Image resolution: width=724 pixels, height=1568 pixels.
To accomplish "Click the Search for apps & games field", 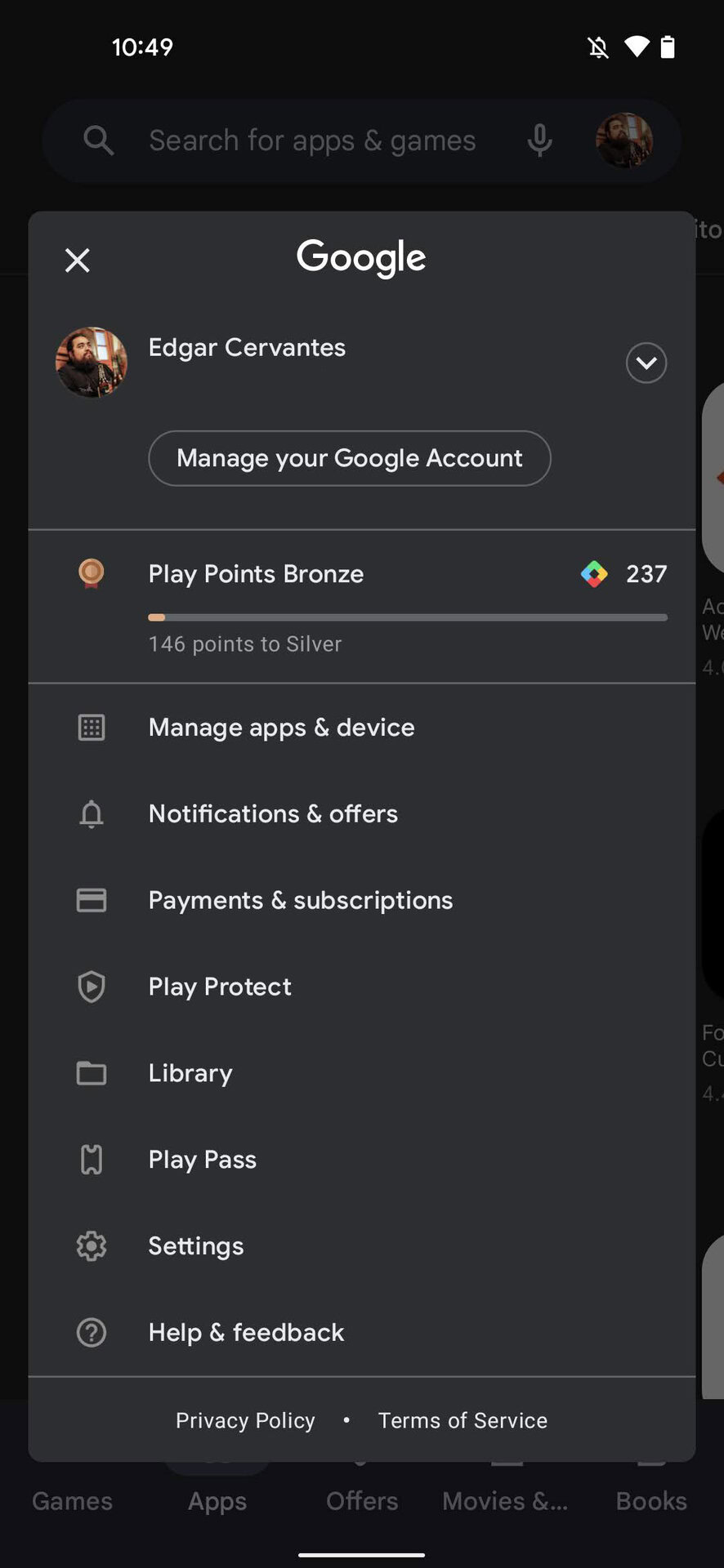I will click(311, 140).
